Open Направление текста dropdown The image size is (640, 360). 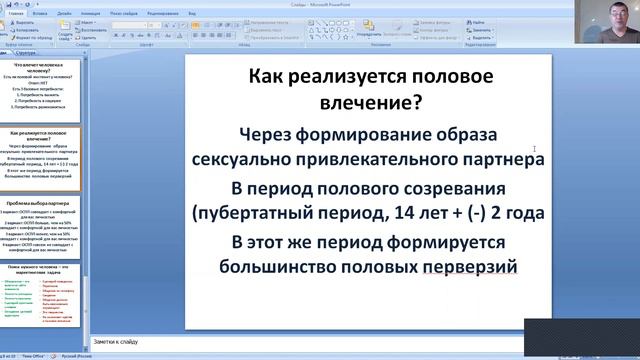[267, 22]
